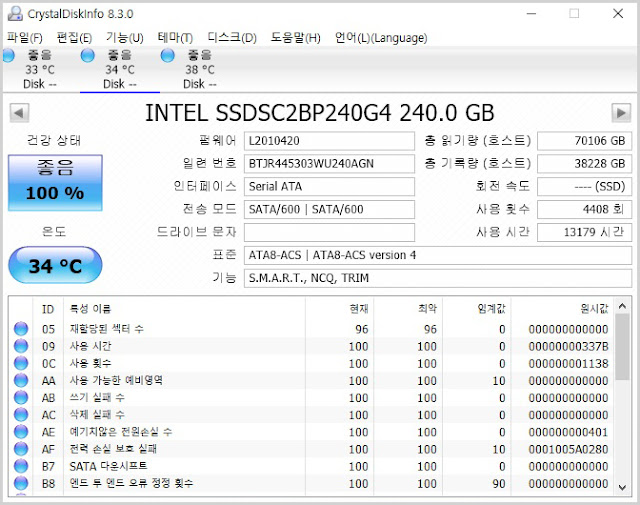Click the status orb of attribute 09
640x505 pixels.
21,346
